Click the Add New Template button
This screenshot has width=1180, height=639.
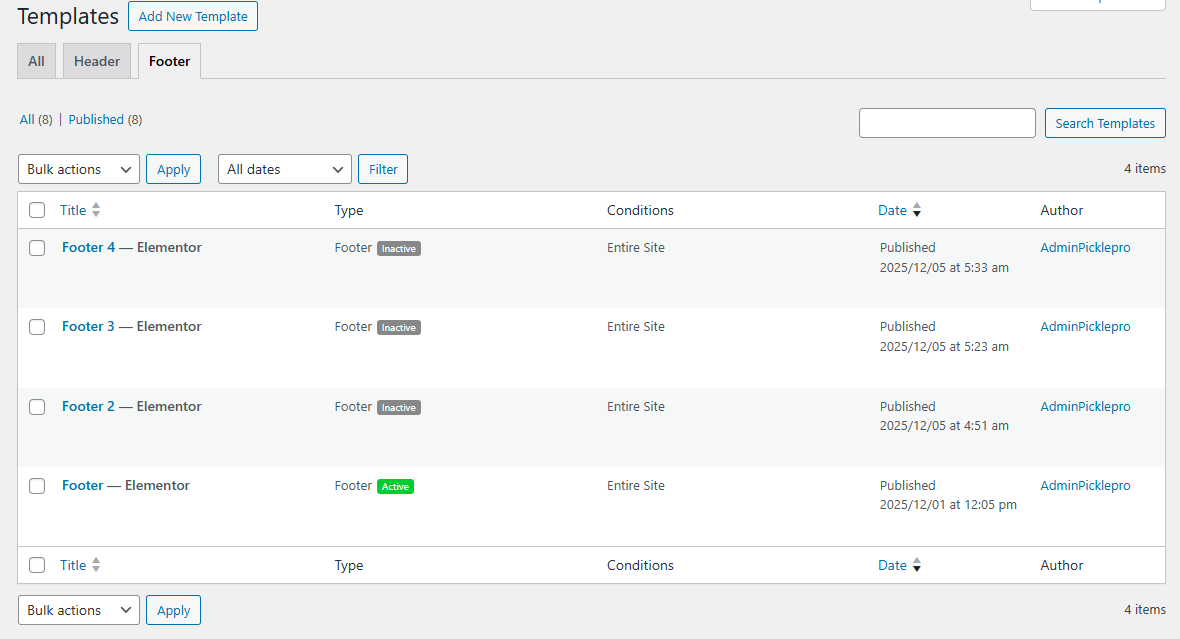click(x=192, y=16)
